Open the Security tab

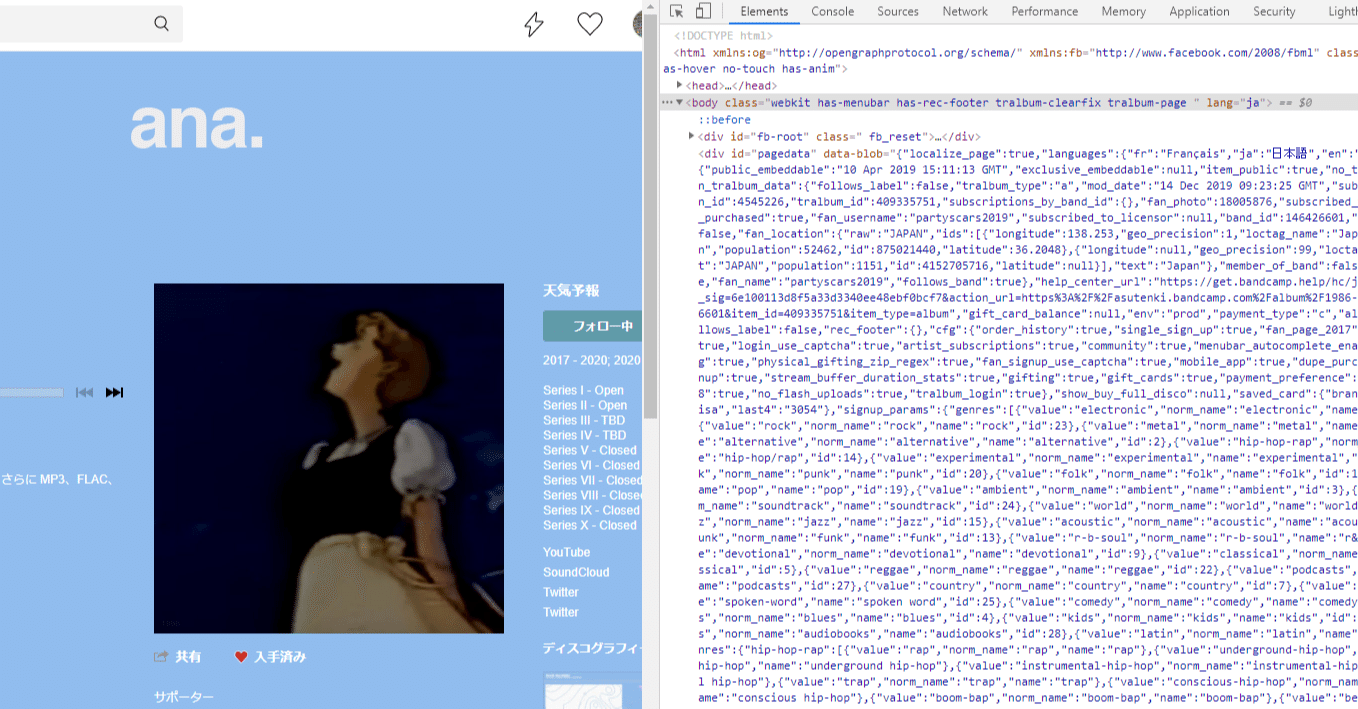click(x=1274, y=11)
